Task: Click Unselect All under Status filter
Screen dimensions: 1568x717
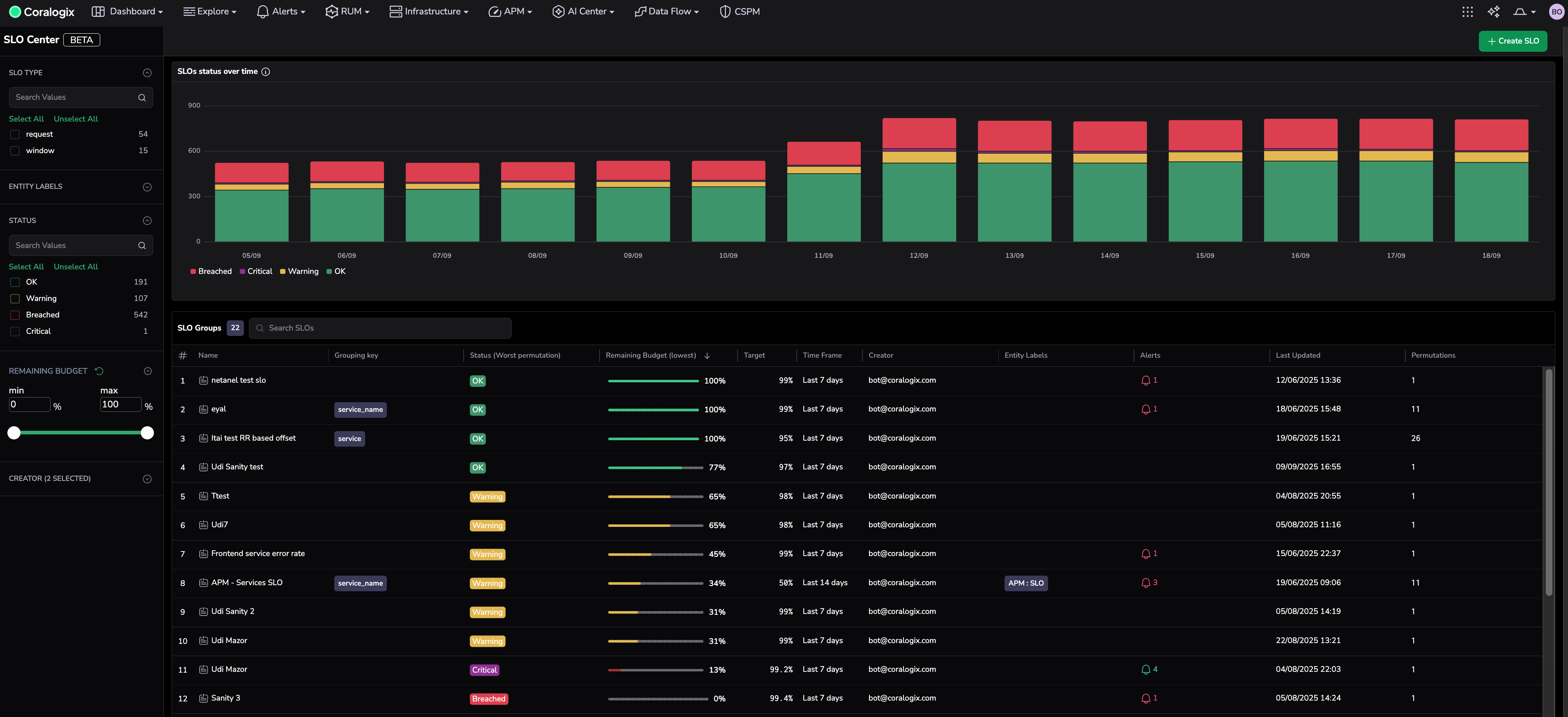Action: (x=76, y=267)
